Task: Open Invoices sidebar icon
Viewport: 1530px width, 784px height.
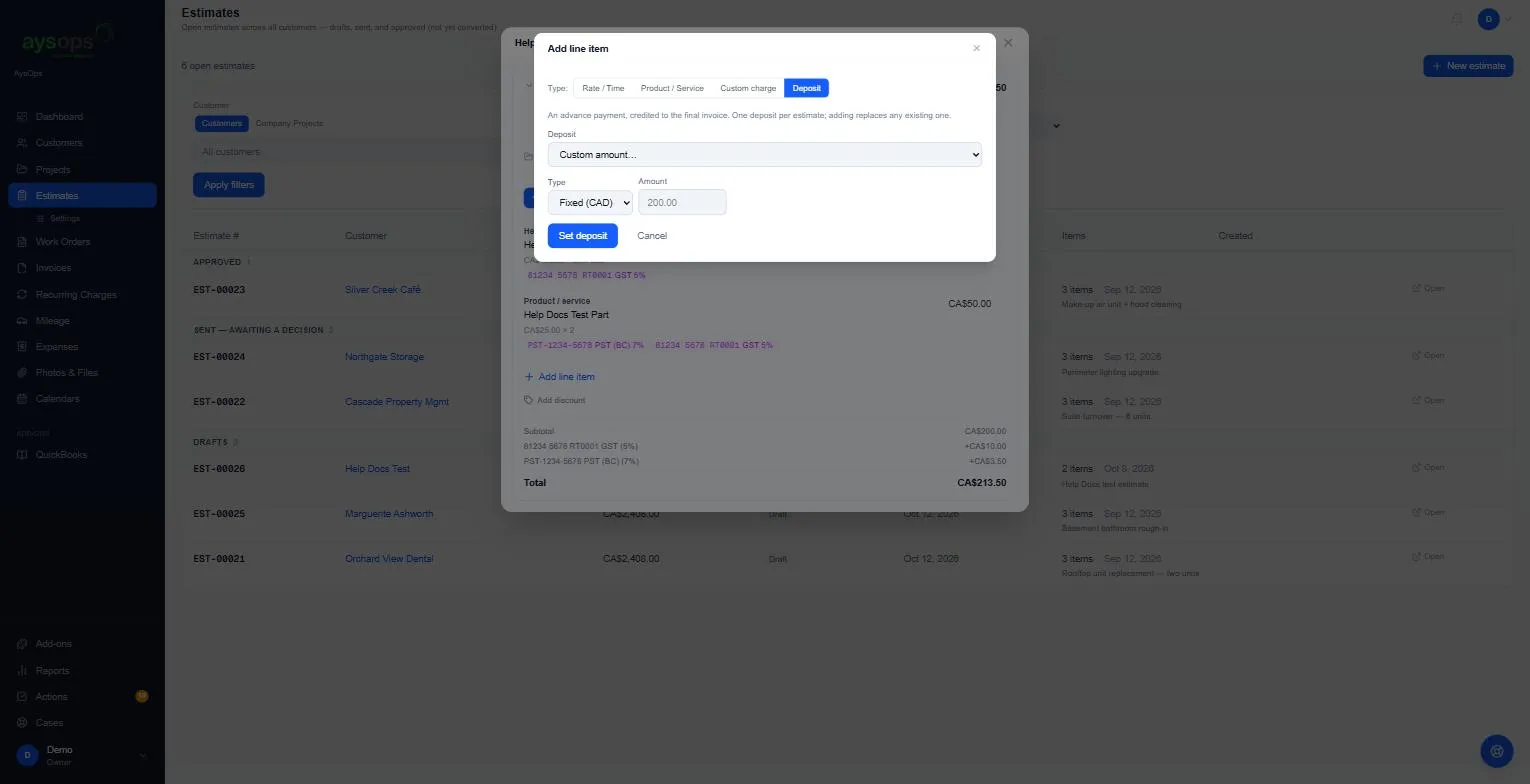Action: (x=22, y=268)
